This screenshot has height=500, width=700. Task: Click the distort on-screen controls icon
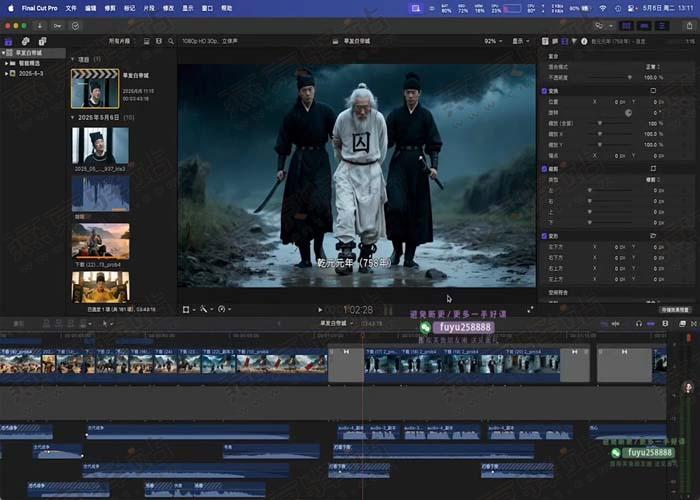653,236
